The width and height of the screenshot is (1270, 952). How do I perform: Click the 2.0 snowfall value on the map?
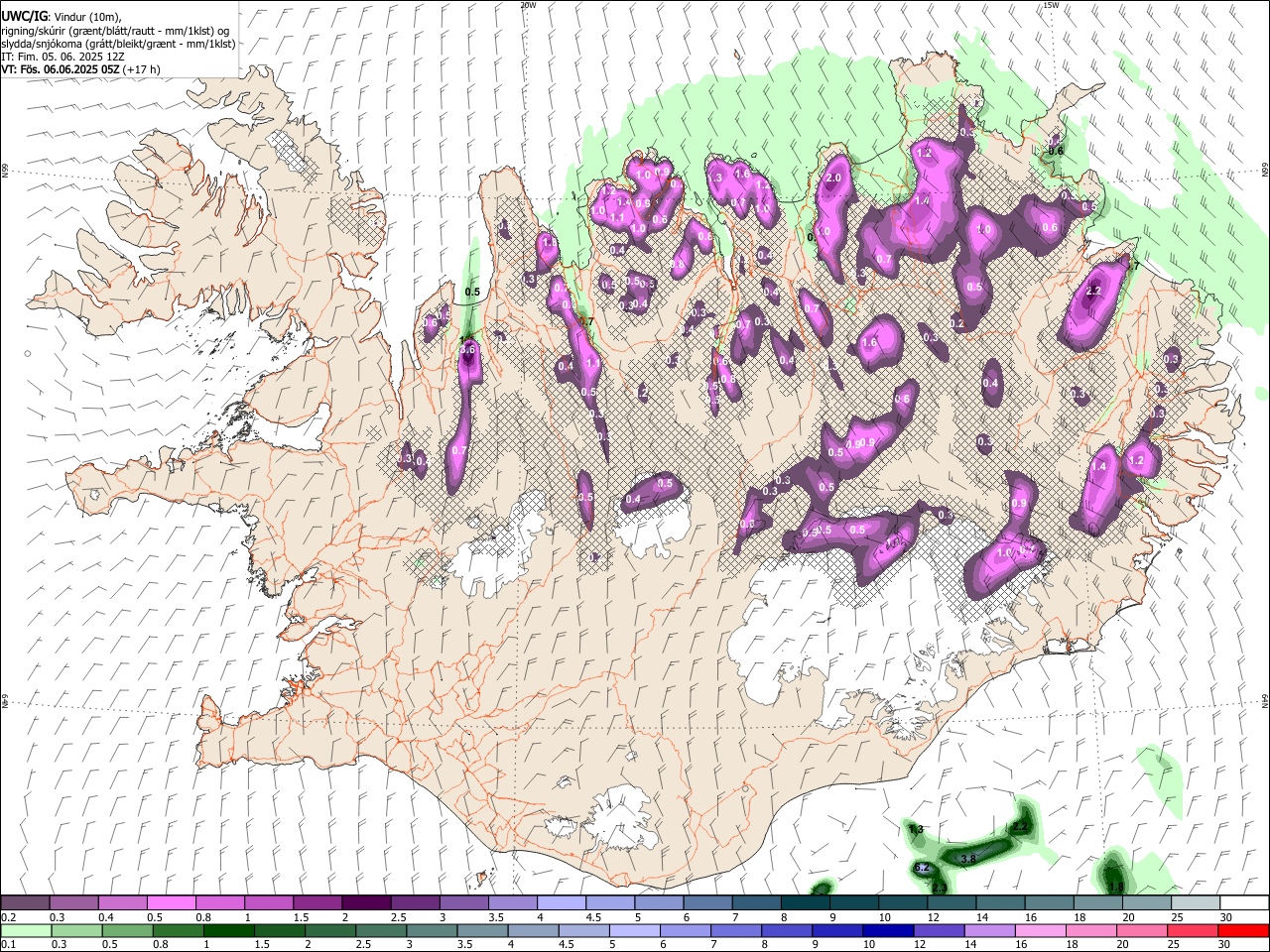[833, 178]
